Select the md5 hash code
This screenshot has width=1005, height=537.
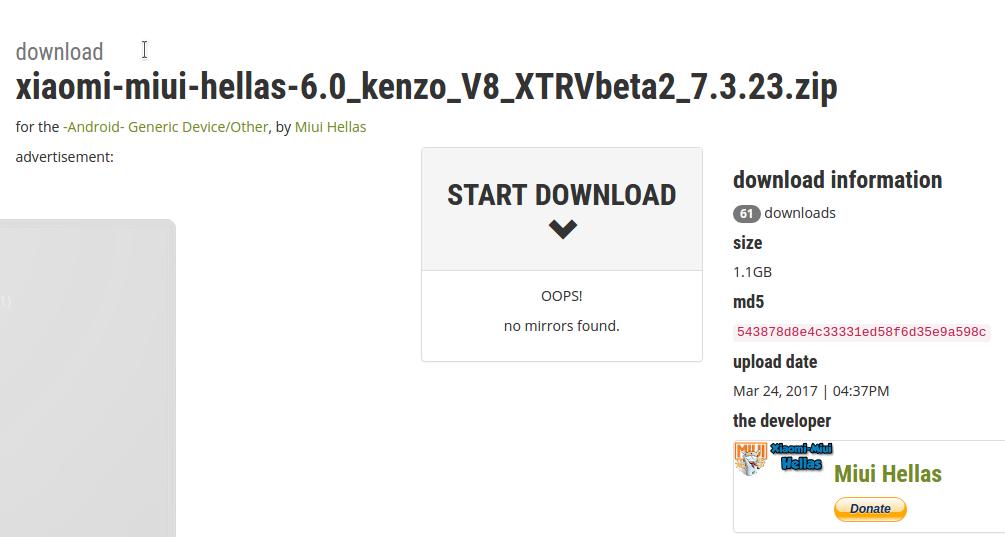[x=861, y=332]
